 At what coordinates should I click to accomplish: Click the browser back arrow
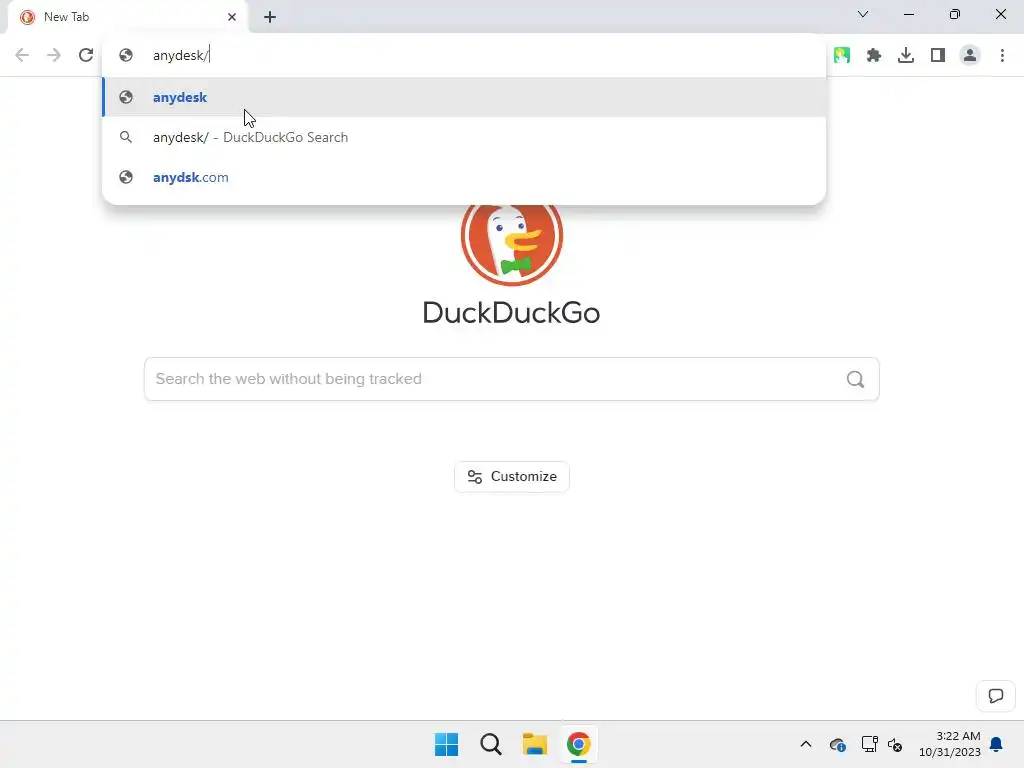[x=22, y=55]
